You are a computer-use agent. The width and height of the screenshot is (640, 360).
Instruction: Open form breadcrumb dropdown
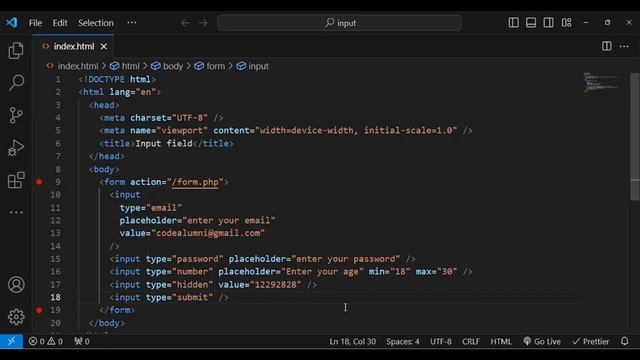pos(210,66)
